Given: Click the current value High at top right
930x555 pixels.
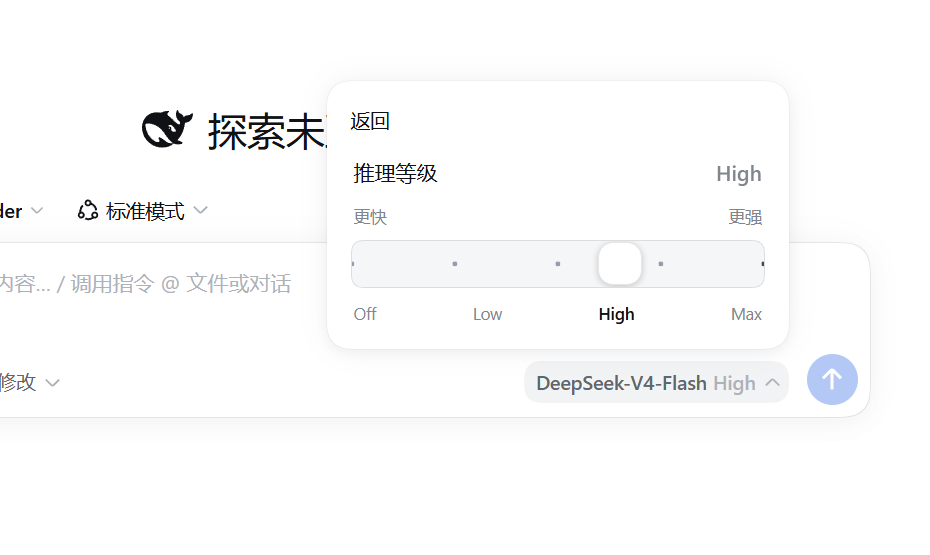Looking at the screenshot, I should pyautogui.click(x=738, y=174).
